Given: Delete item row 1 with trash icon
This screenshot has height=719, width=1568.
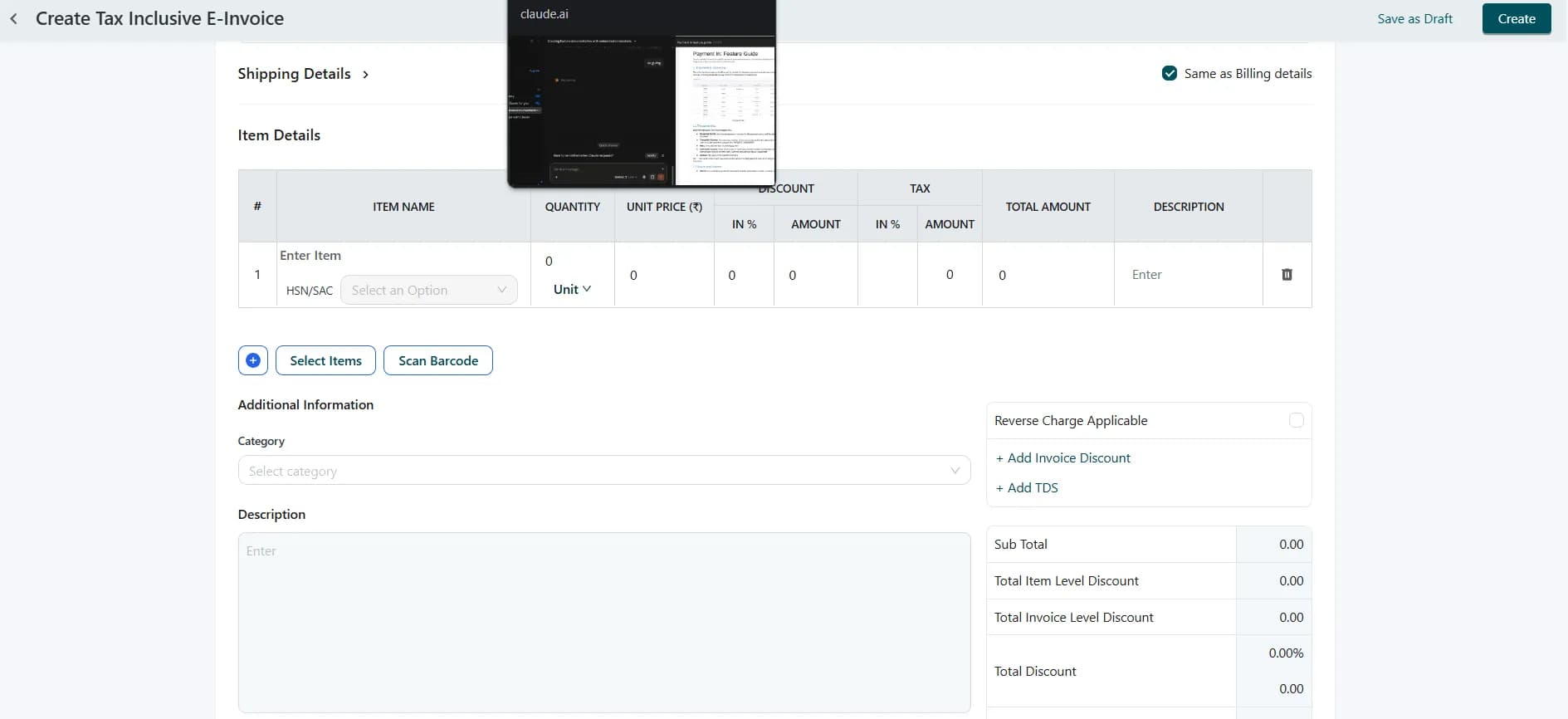Looking at the screenshot, I should (1287, 275).
